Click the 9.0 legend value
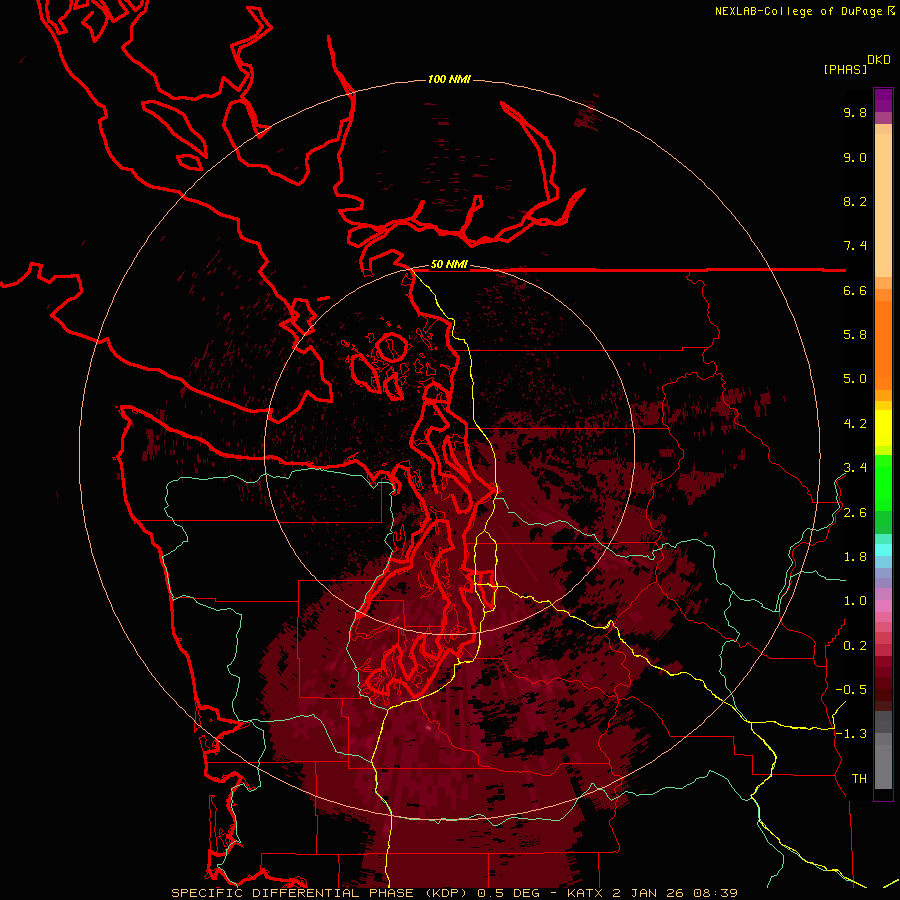This screenshot has width=900, height=900. click(x=855, y=157)
